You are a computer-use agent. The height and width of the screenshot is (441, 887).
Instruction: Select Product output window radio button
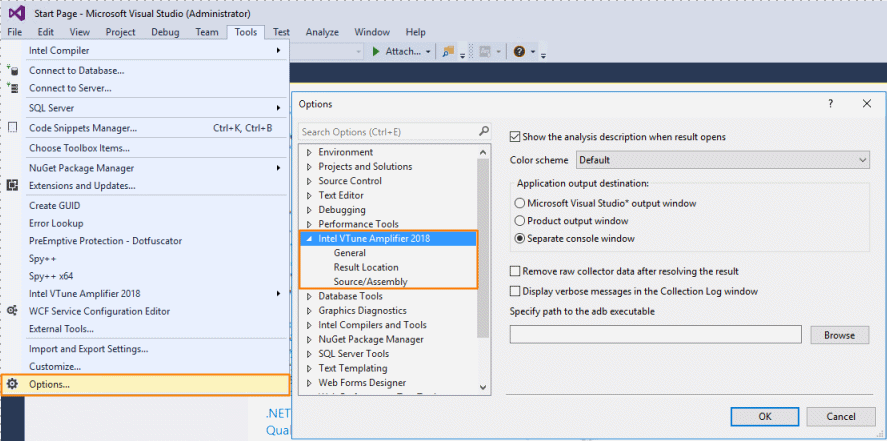(x=519, y=221)
